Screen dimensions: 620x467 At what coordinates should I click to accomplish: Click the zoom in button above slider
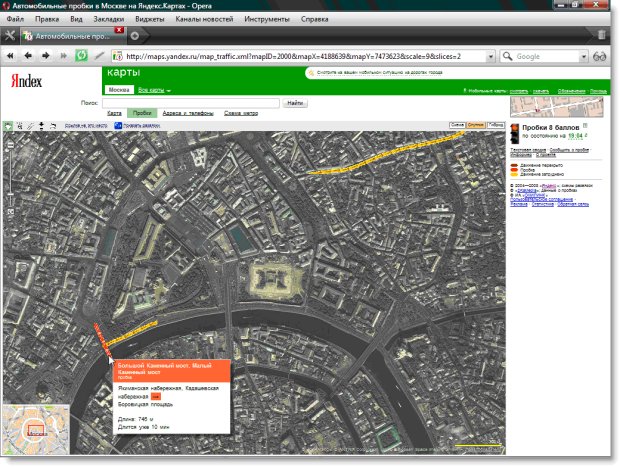[x=11, y=145]
